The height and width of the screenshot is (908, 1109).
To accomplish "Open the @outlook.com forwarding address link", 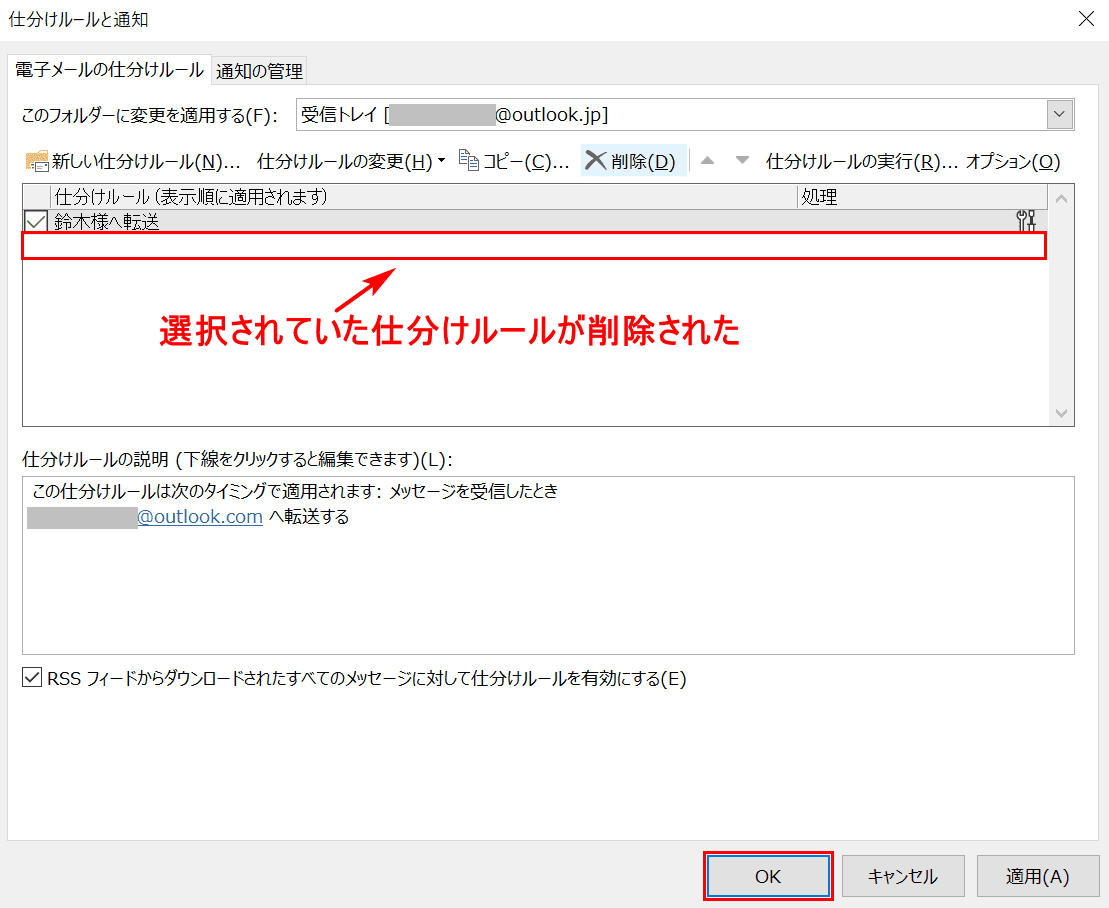I will click(x=200, y=517).
